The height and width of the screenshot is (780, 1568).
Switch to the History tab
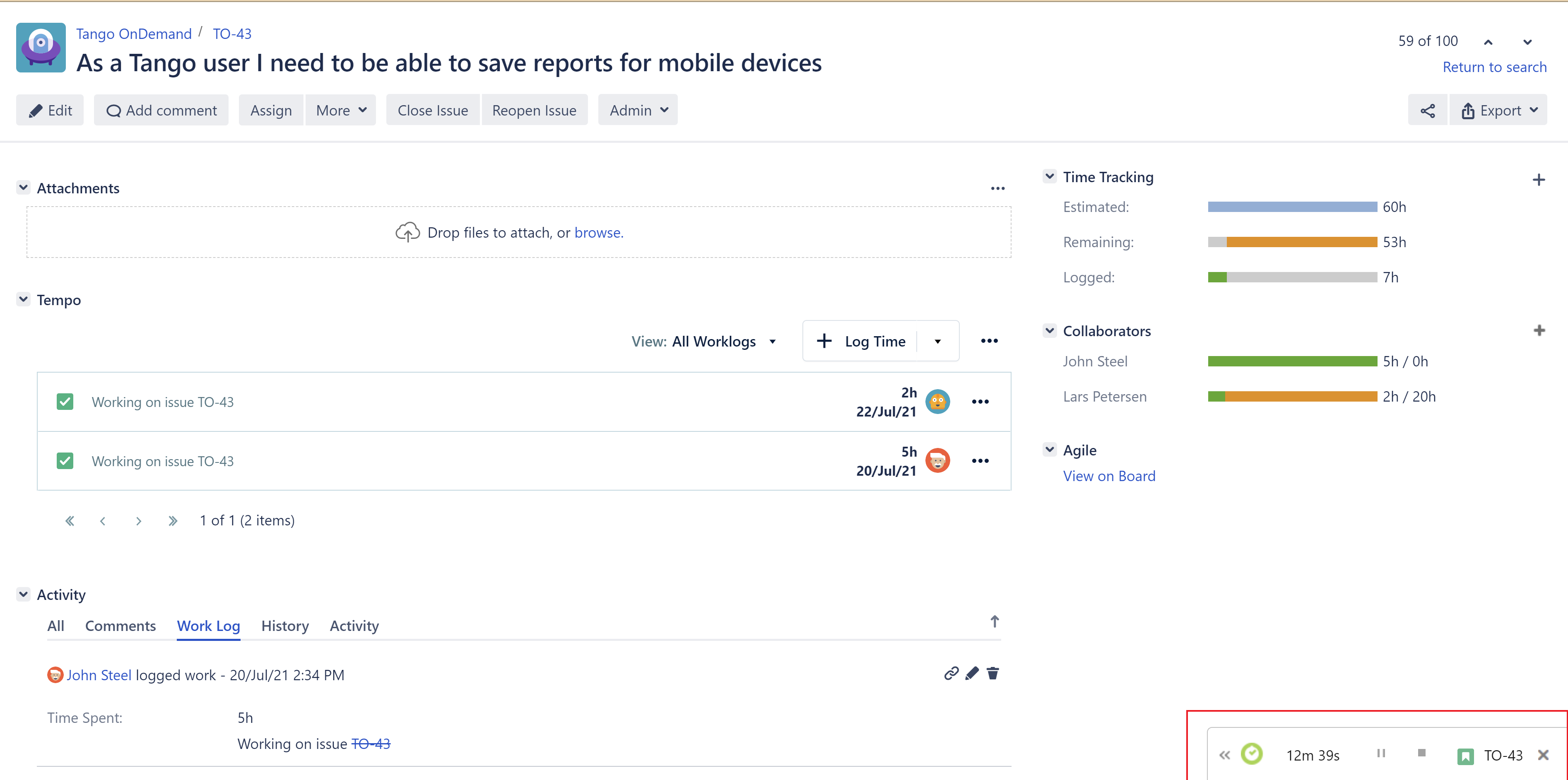(285, 626)
